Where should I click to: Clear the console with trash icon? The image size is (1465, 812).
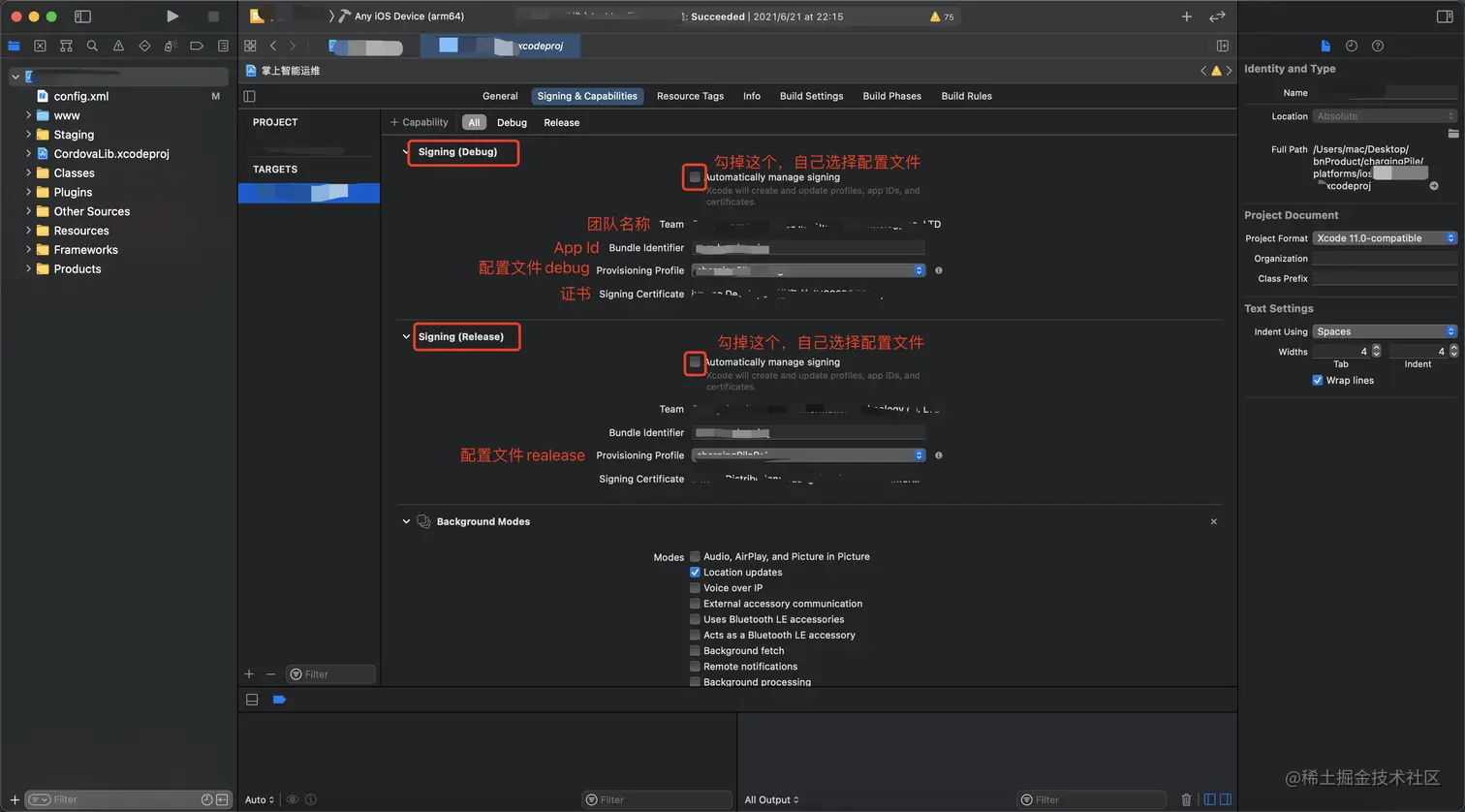tap(1186, 799)
